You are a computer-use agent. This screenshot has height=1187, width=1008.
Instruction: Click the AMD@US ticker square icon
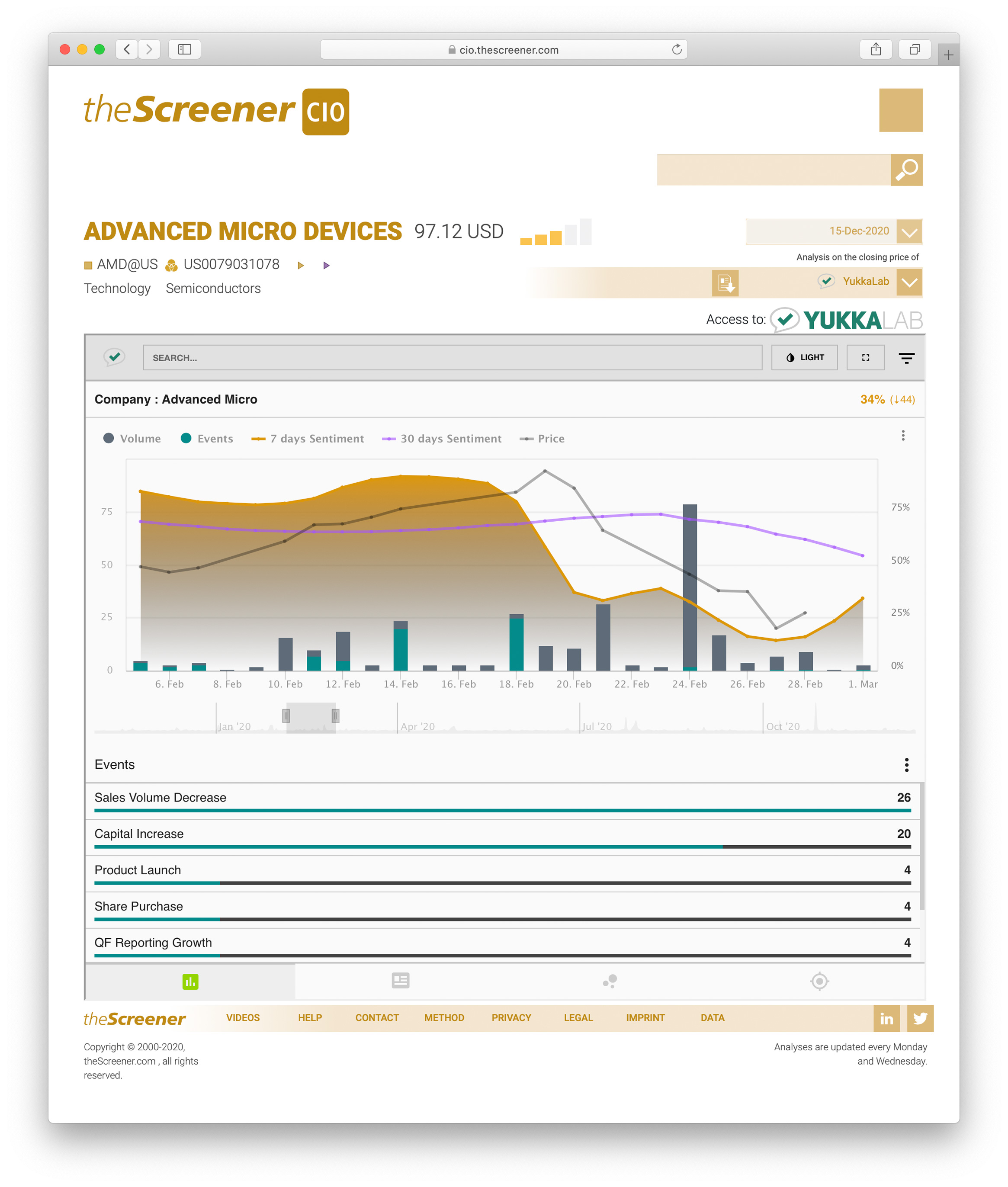coord(88,265)
